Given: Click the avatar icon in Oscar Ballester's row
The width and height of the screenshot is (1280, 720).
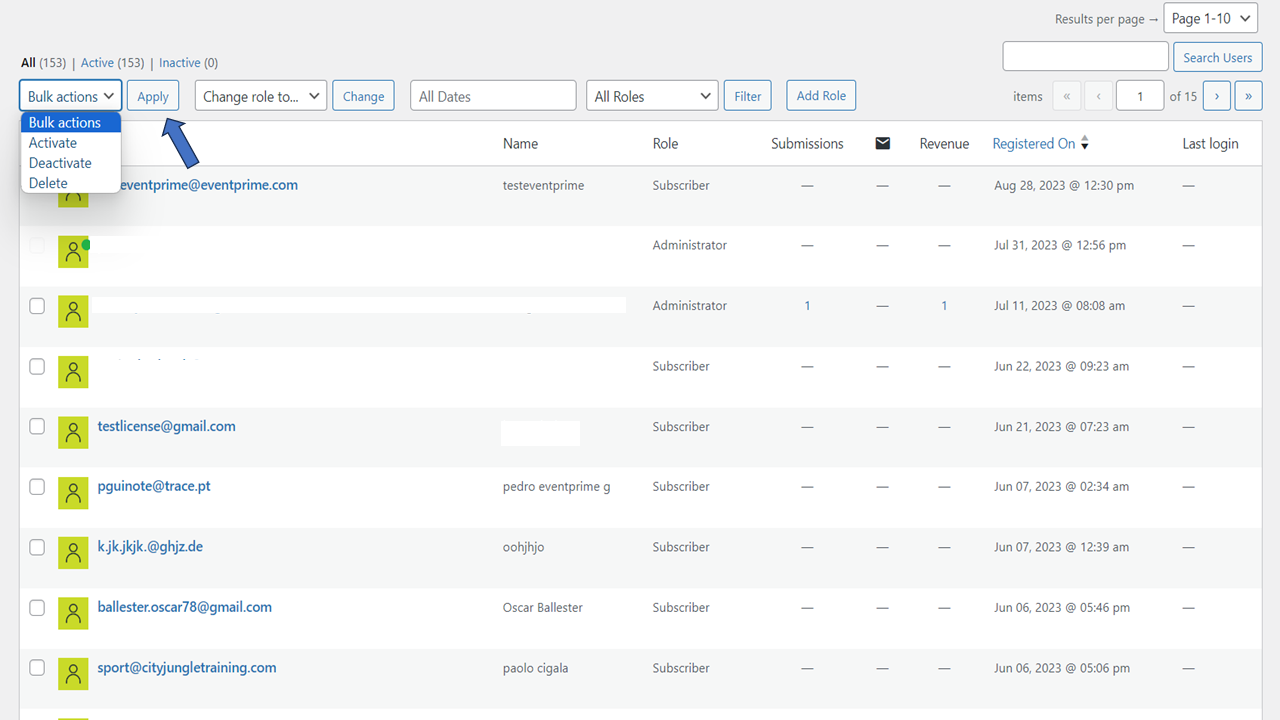Looking at the screenshot, I should pyautogui.click(x=73, y=613).
